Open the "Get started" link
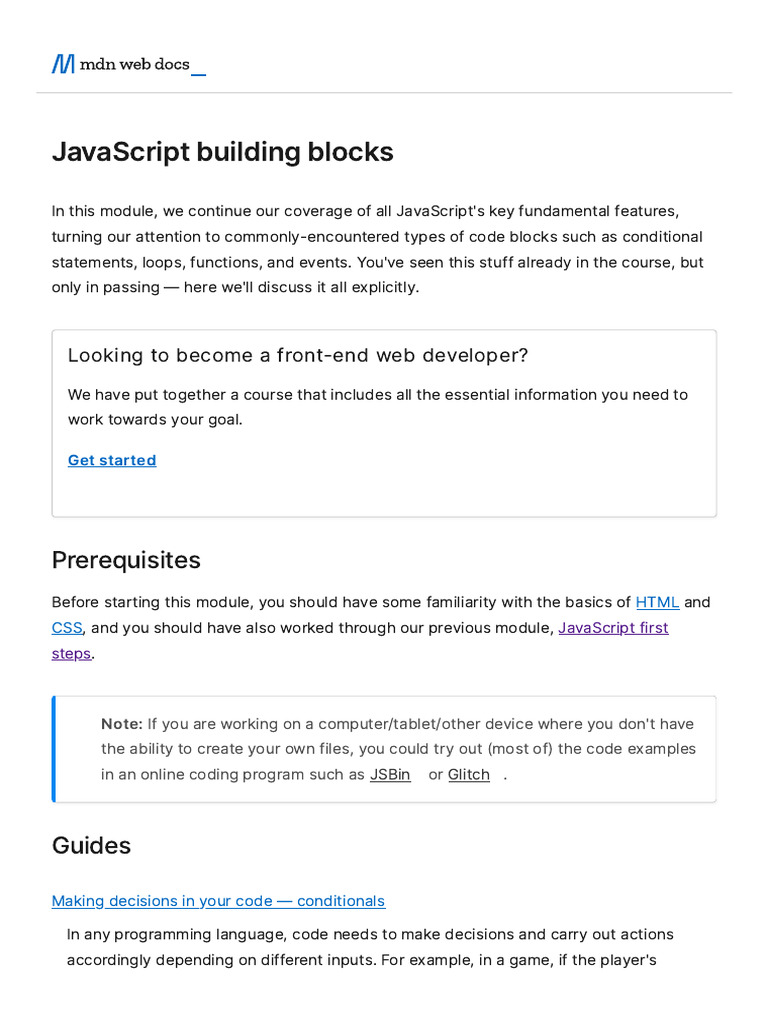This screenshot has width=768, height=1024. point(112,460)
